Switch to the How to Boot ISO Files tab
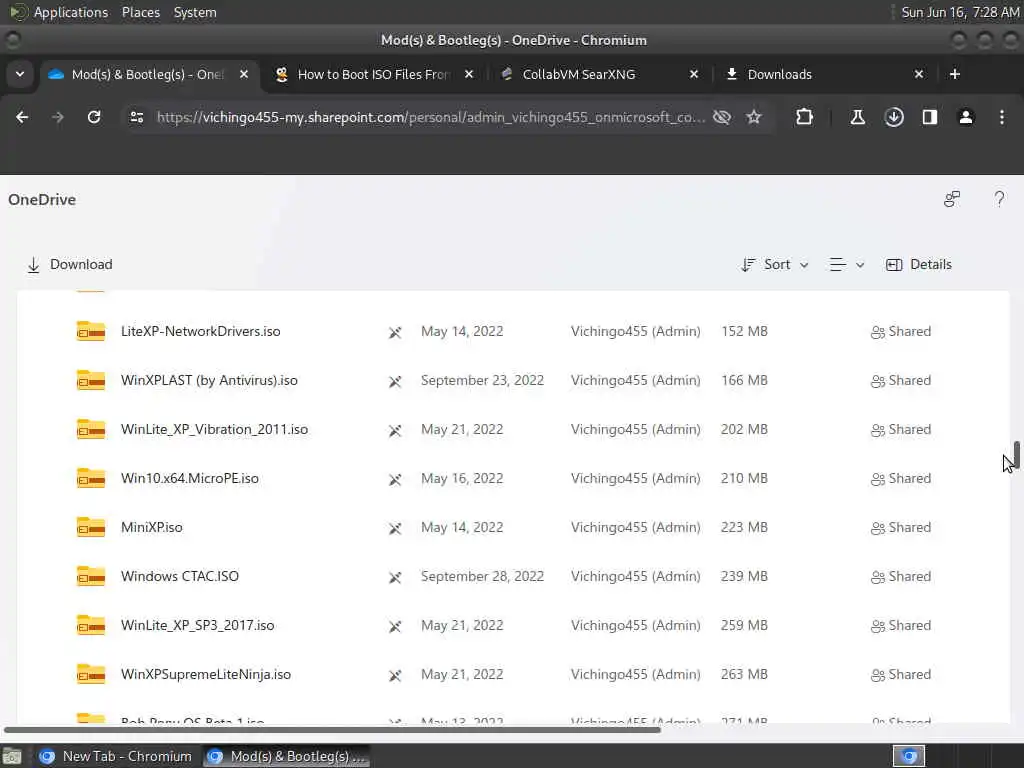The height and width of the screenshot is (768, 1024). pos(374,74)
